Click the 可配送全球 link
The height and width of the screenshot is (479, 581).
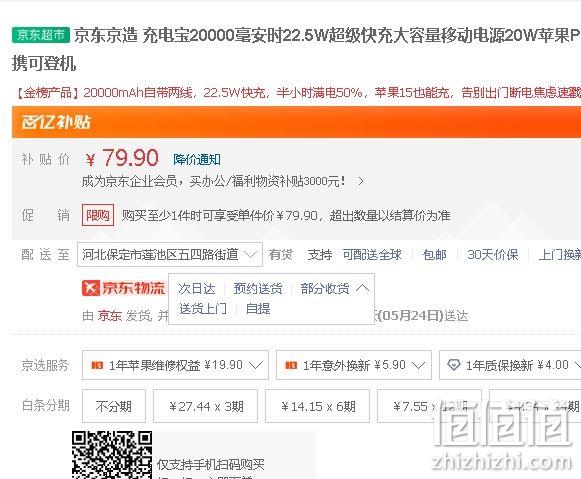pyautogui.click(x=372, y=255)
